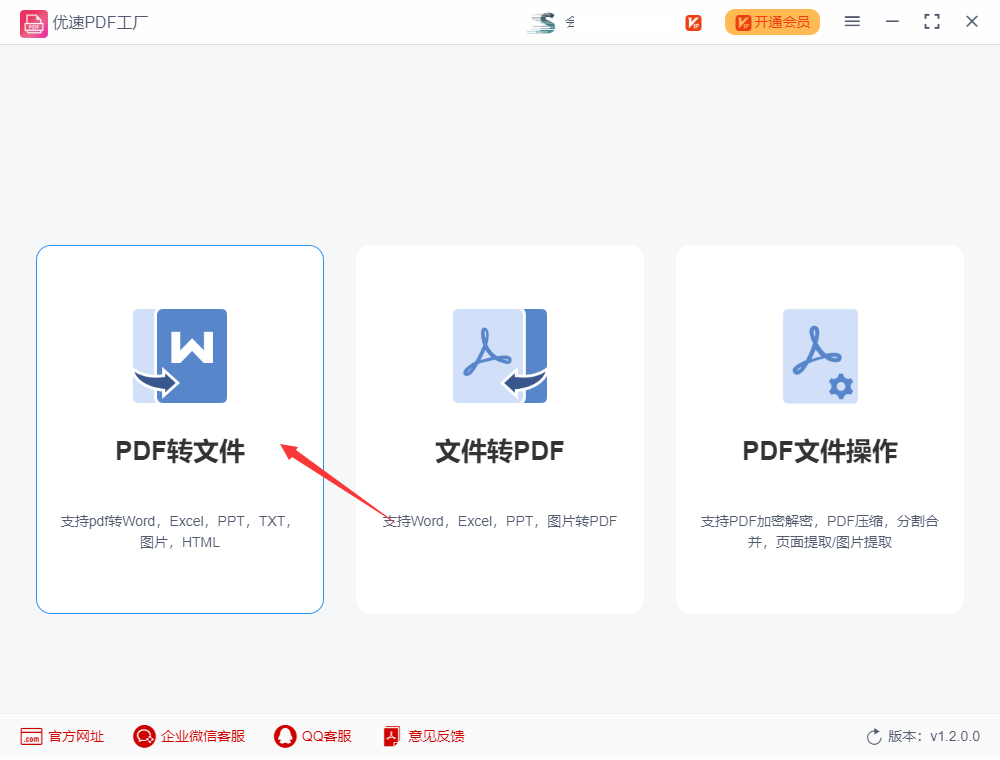Select the 文件转PDF title
Viewport: 1000px width, 760px height.
tap(500, 451)
